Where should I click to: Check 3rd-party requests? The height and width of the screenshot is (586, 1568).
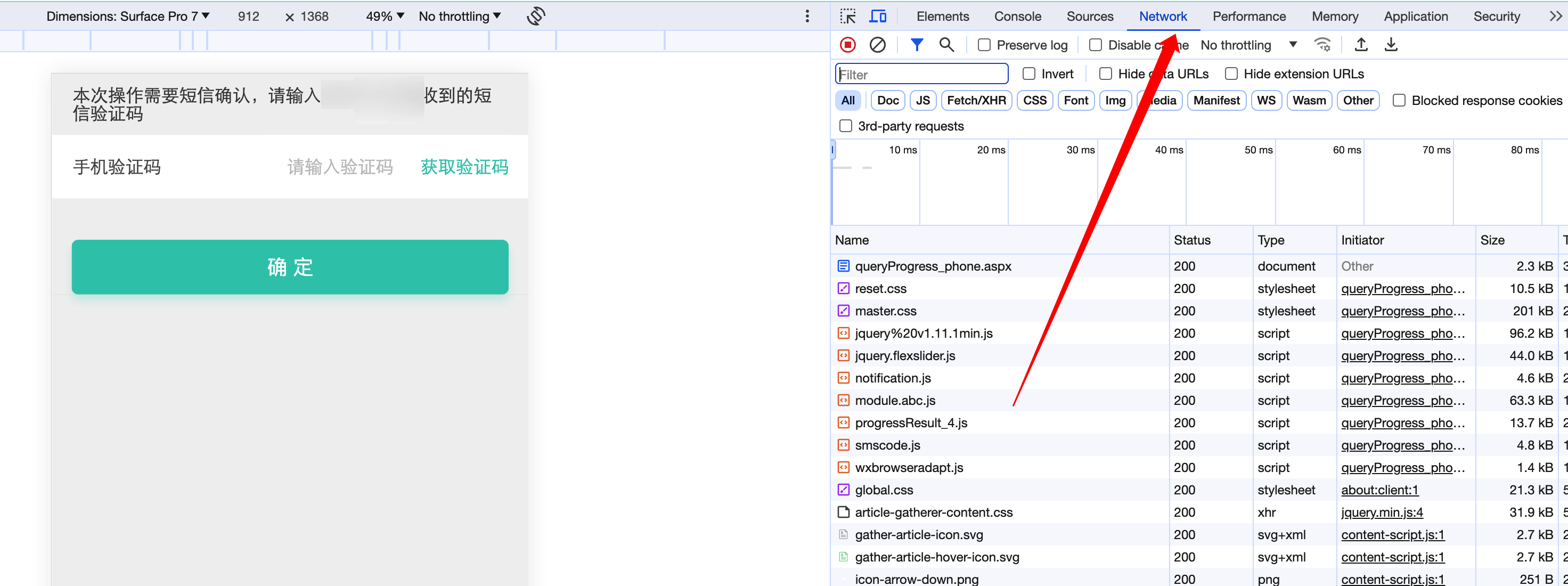[x=845, y=126]
